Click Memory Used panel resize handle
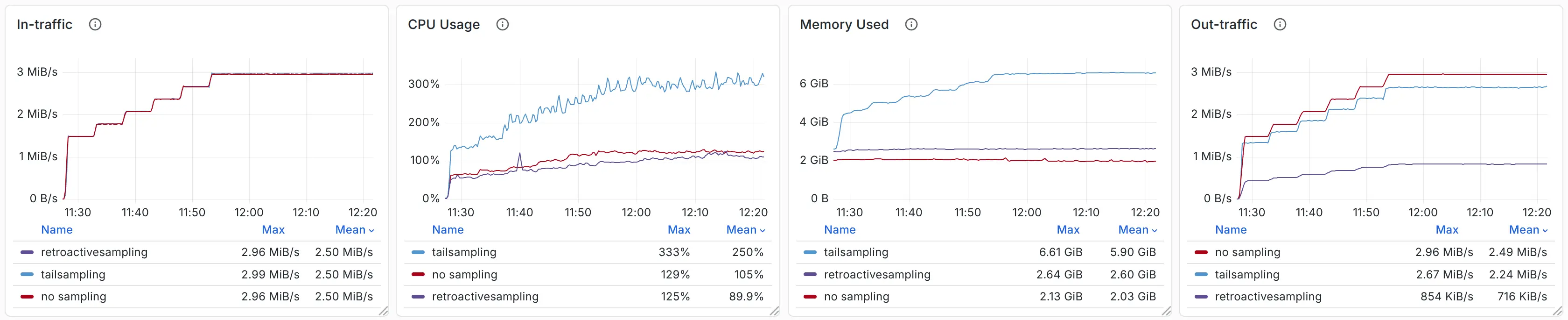The height and width of the screenshot is (320, 1568). tap(1166, 311)
